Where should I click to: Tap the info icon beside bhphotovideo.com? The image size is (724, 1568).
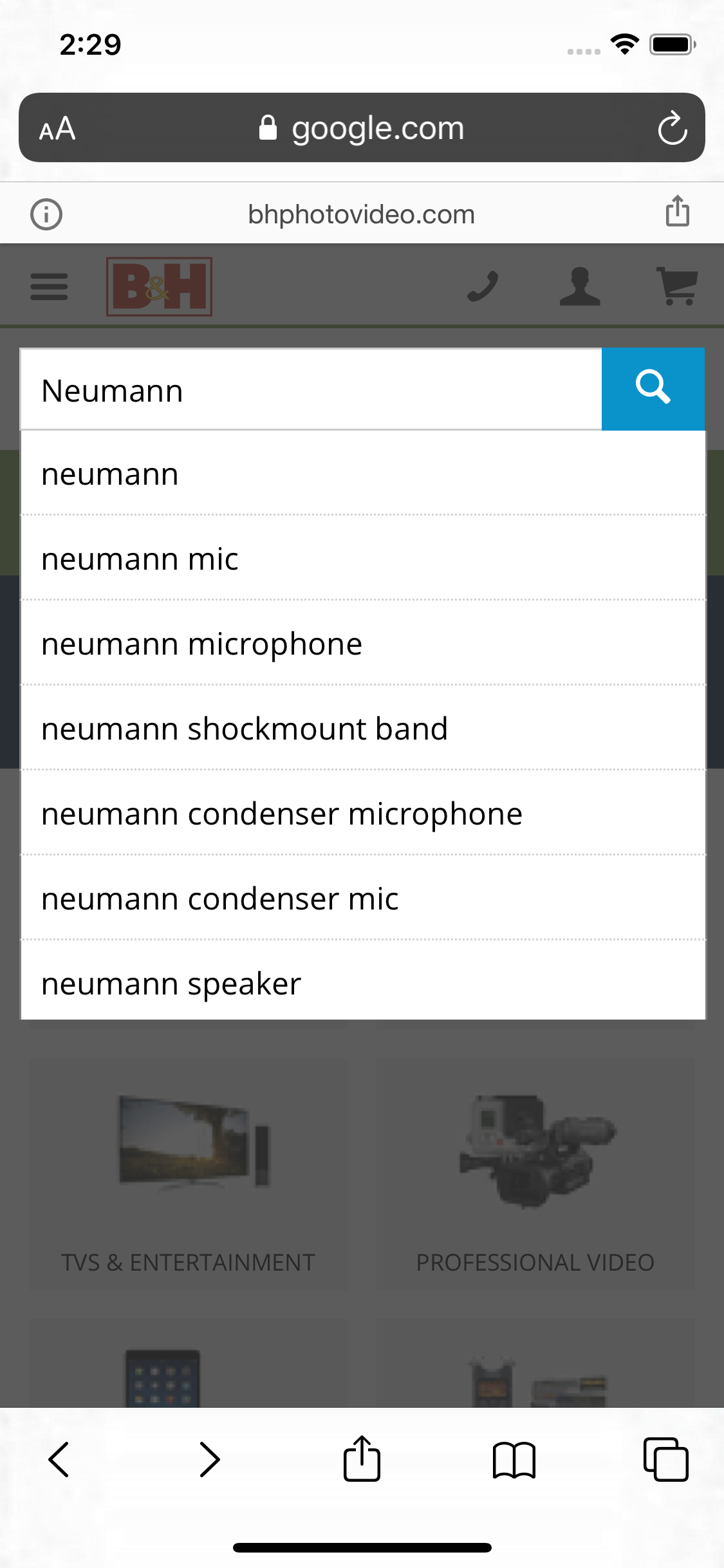[x=46, y=214]
